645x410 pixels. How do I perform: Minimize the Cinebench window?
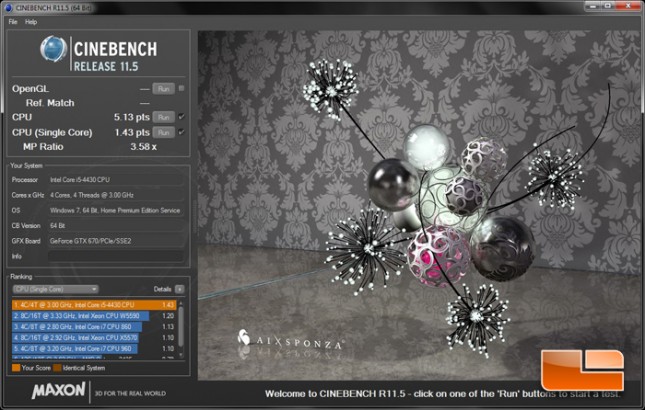click(593, 6)
